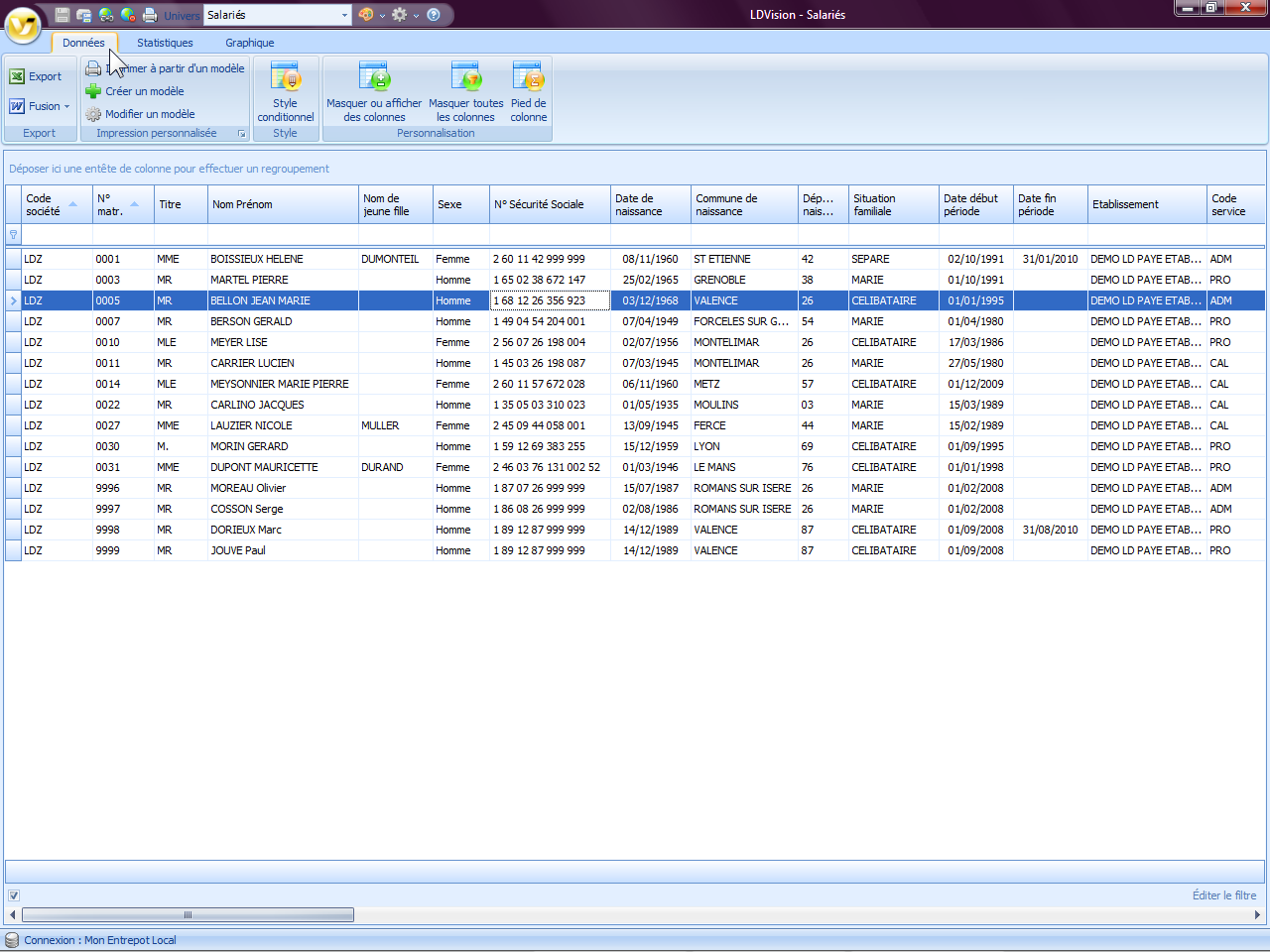Screen dimensions: 1270x952
Task: Toggle the filter enabled checkbox at bottom left
Action: tap(14, 895)
